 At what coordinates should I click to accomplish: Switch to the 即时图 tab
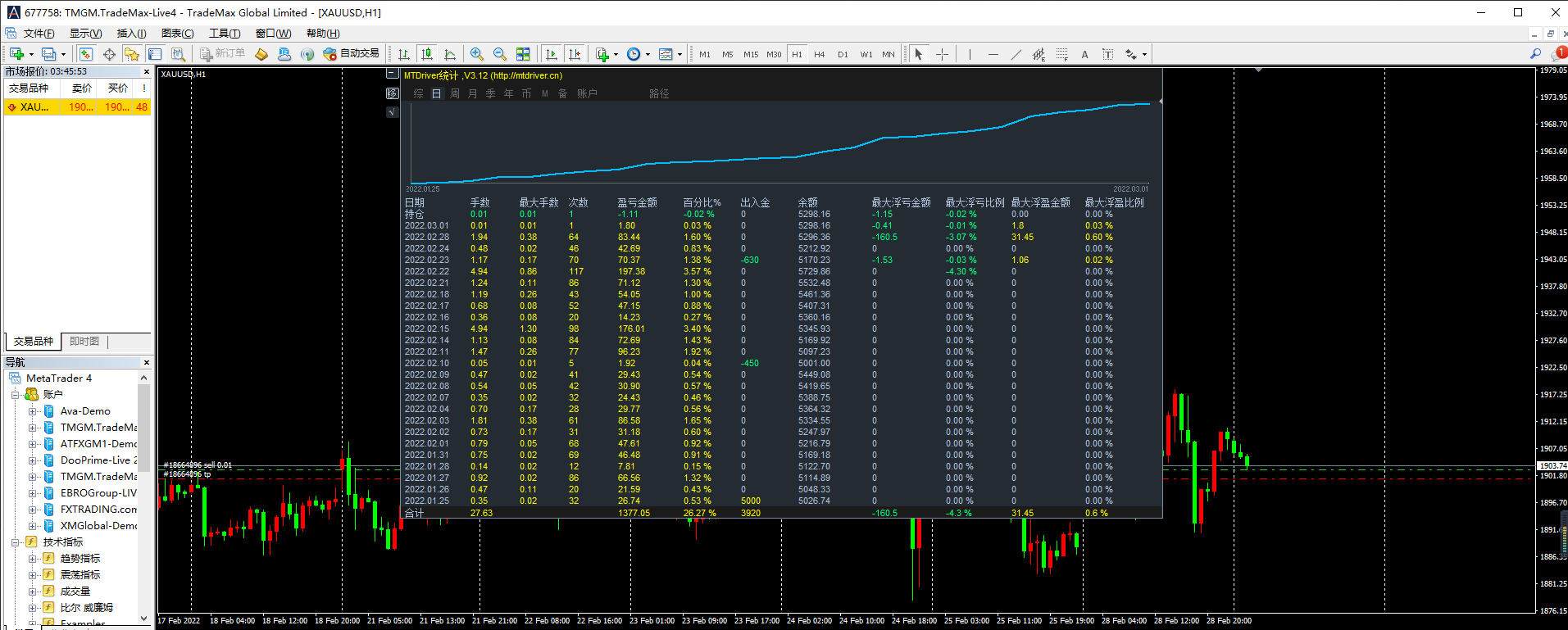click(84, 342)
